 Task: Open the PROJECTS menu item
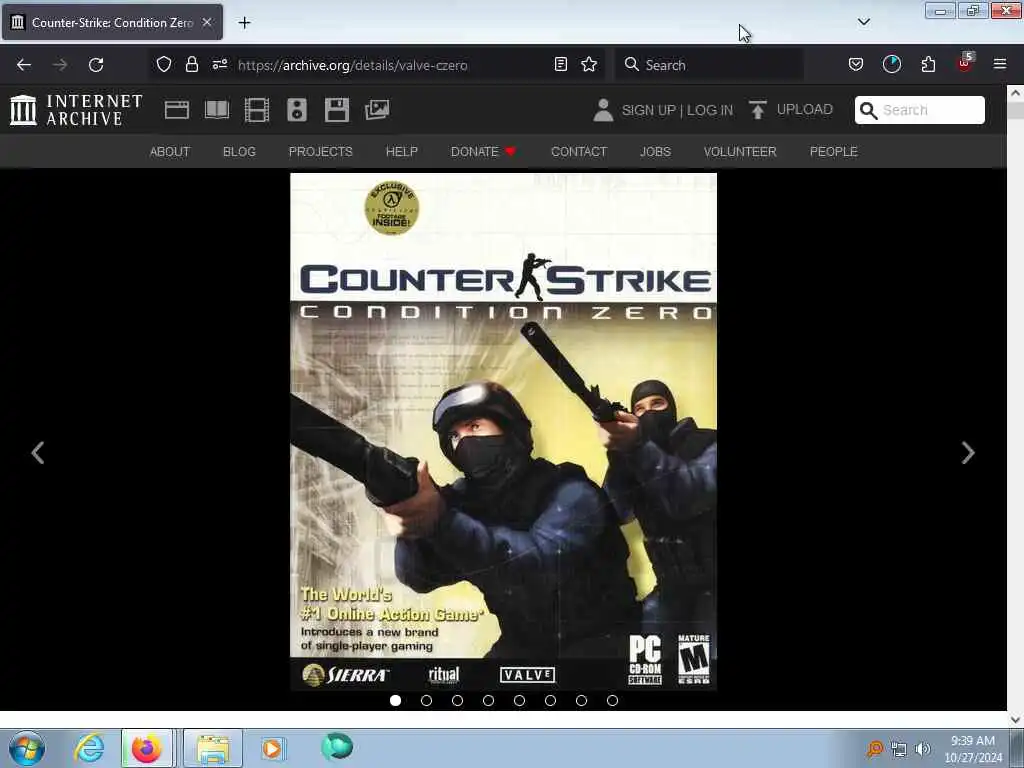pyautogui.click(x=321, y=152)
